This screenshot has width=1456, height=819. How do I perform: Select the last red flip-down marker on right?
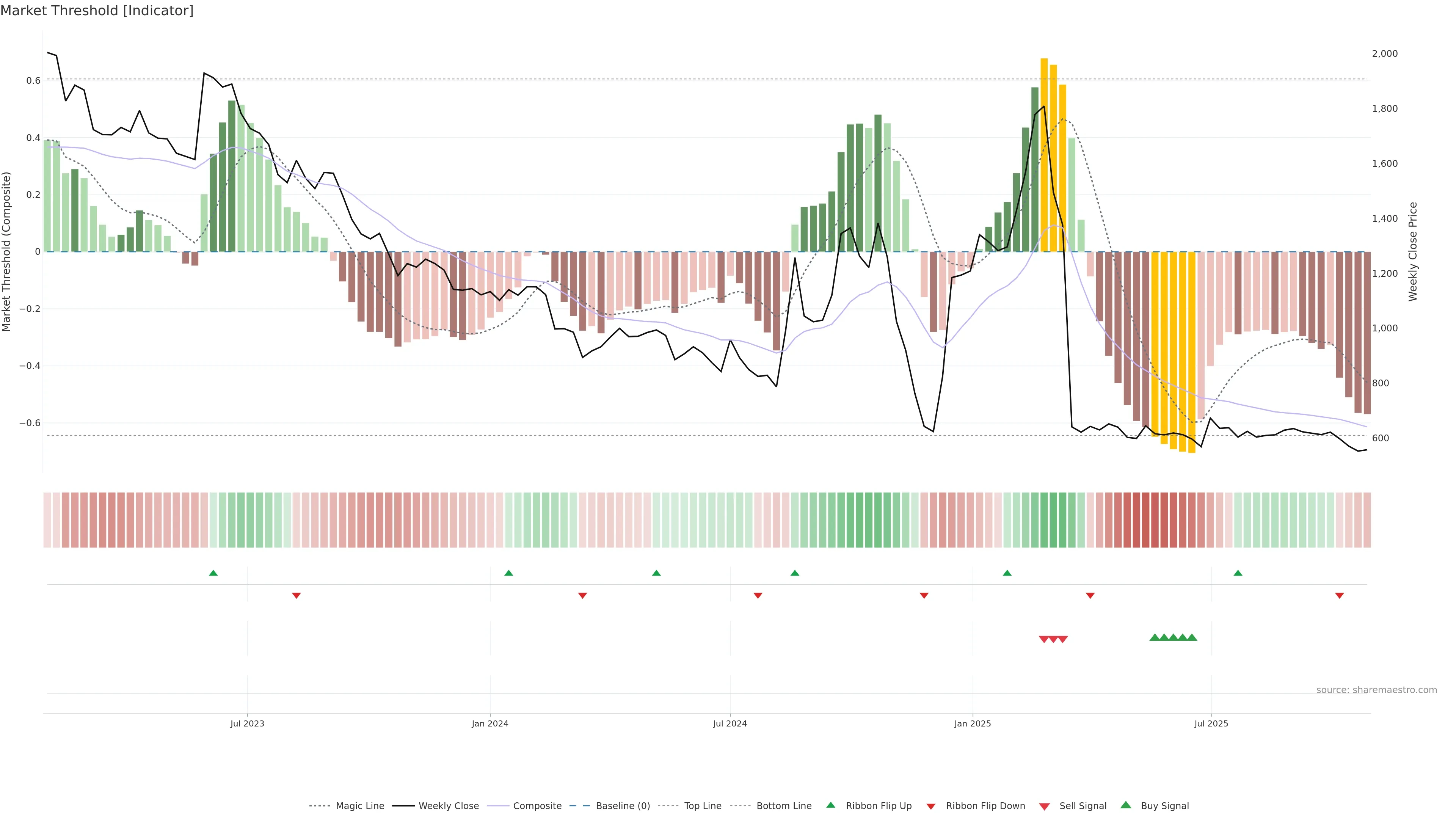[1339, 596]
